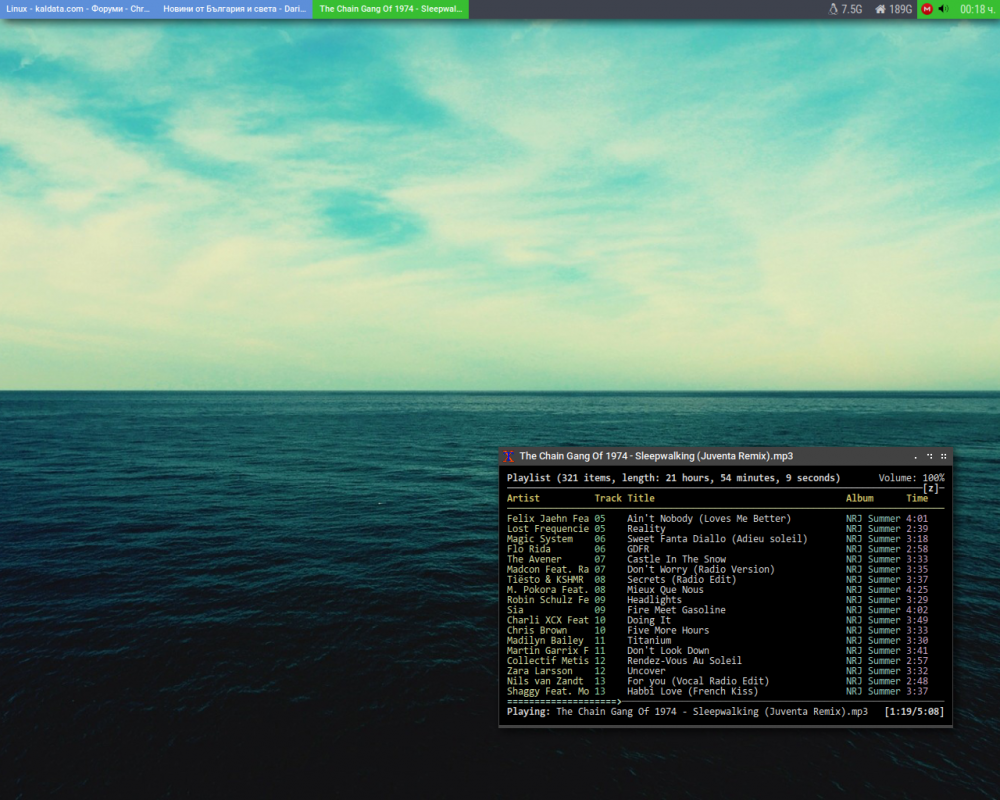The width and height of the screenshot is (1000, 800).
Task: Click the artist name Magic System
Action: pyautogui.click(x=540, y=539)
